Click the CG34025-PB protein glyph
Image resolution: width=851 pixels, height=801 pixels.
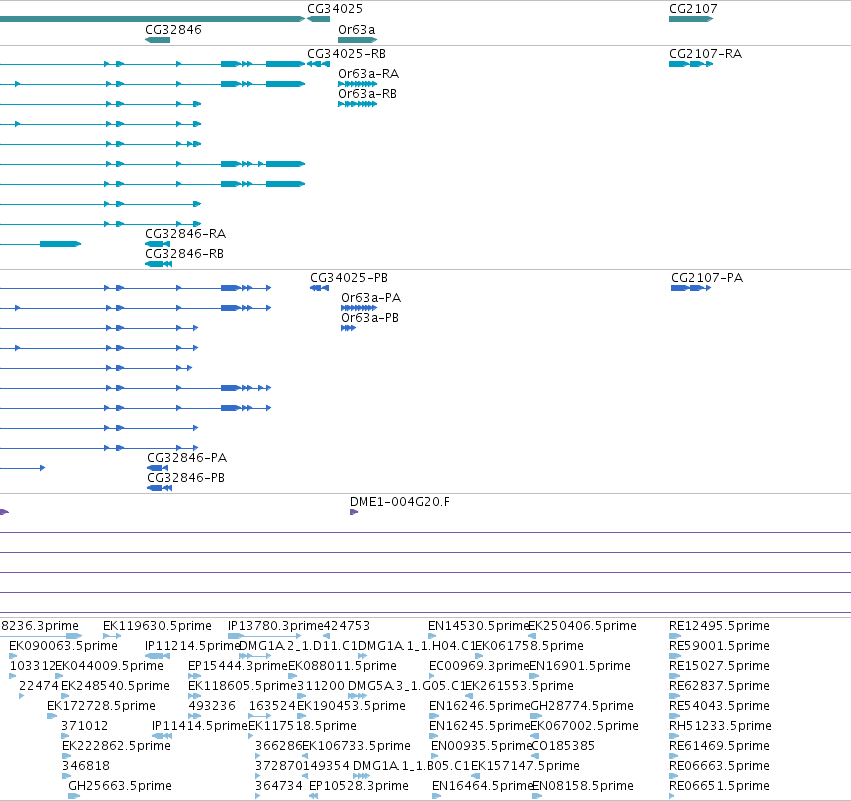pos(320,288)
